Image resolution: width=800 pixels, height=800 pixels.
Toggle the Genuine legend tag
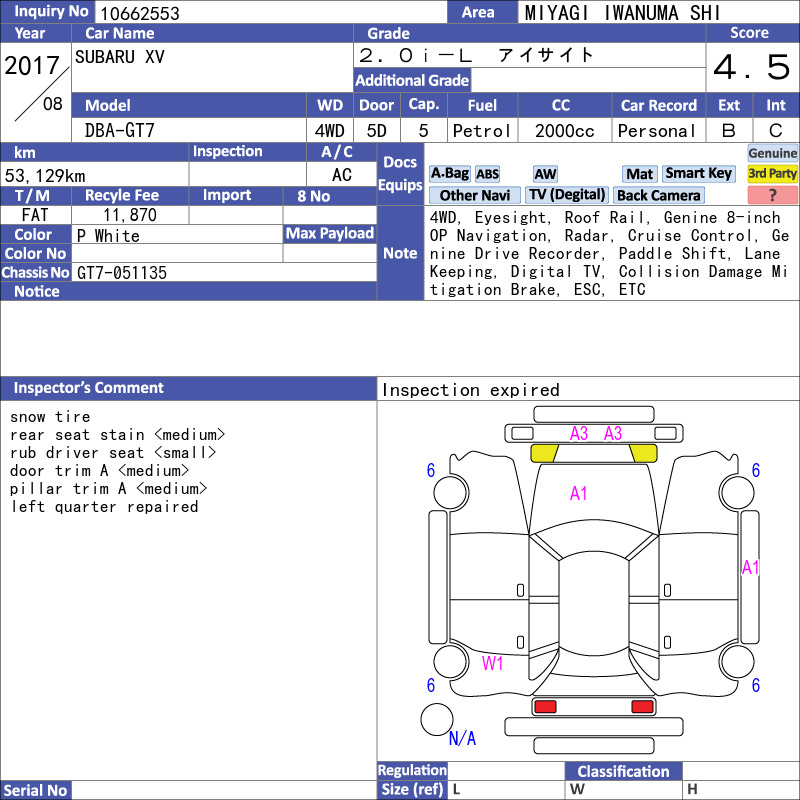click(x=772, y=154)
